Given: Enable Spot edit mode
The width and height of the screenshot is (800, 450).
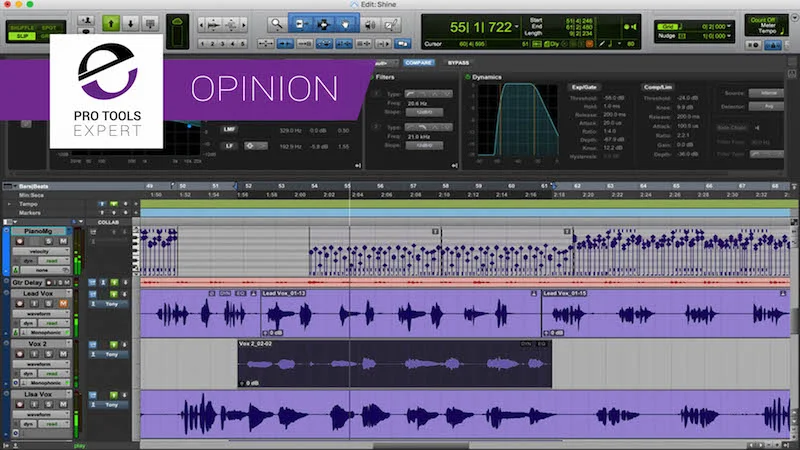Looking at the screenshot, I should click(x=49, y=28).
